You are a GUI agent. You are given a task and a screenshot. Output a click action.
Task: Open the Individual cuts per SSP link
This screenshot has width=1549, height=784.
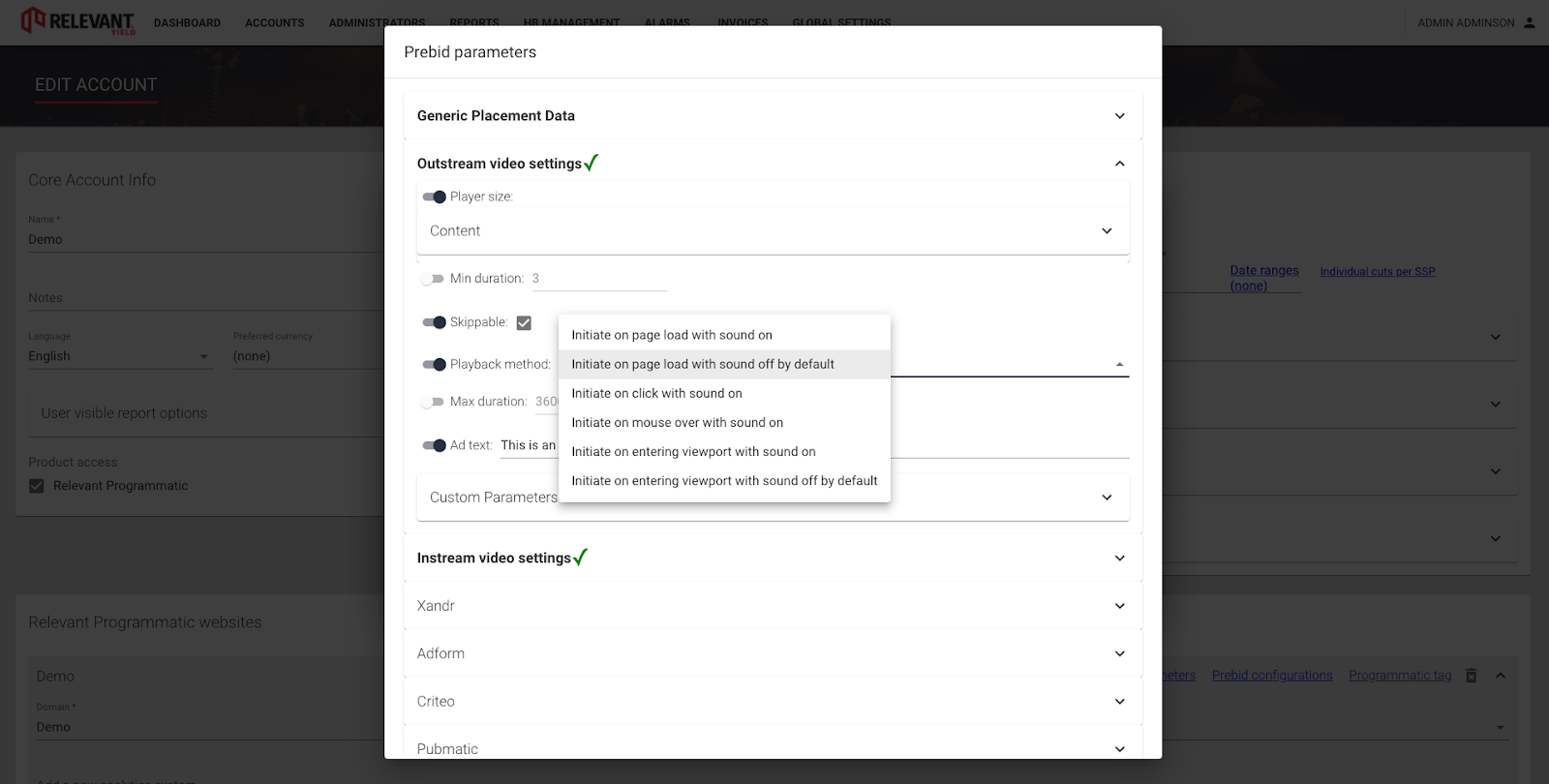1377,272
